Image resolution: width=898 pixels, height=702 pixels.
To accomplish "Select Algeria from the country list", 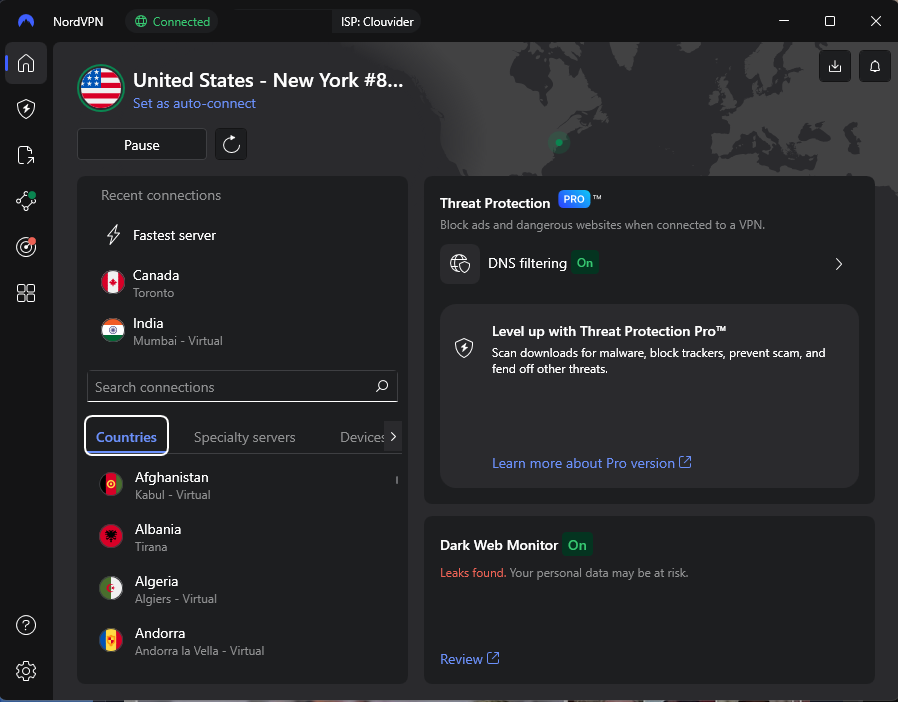I will point(242,589).
